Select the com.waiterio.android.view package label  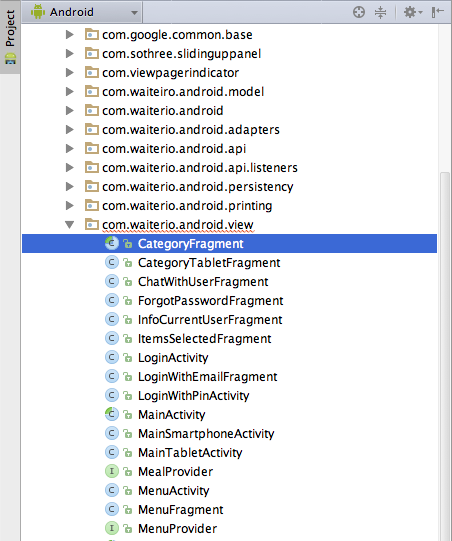178,225
